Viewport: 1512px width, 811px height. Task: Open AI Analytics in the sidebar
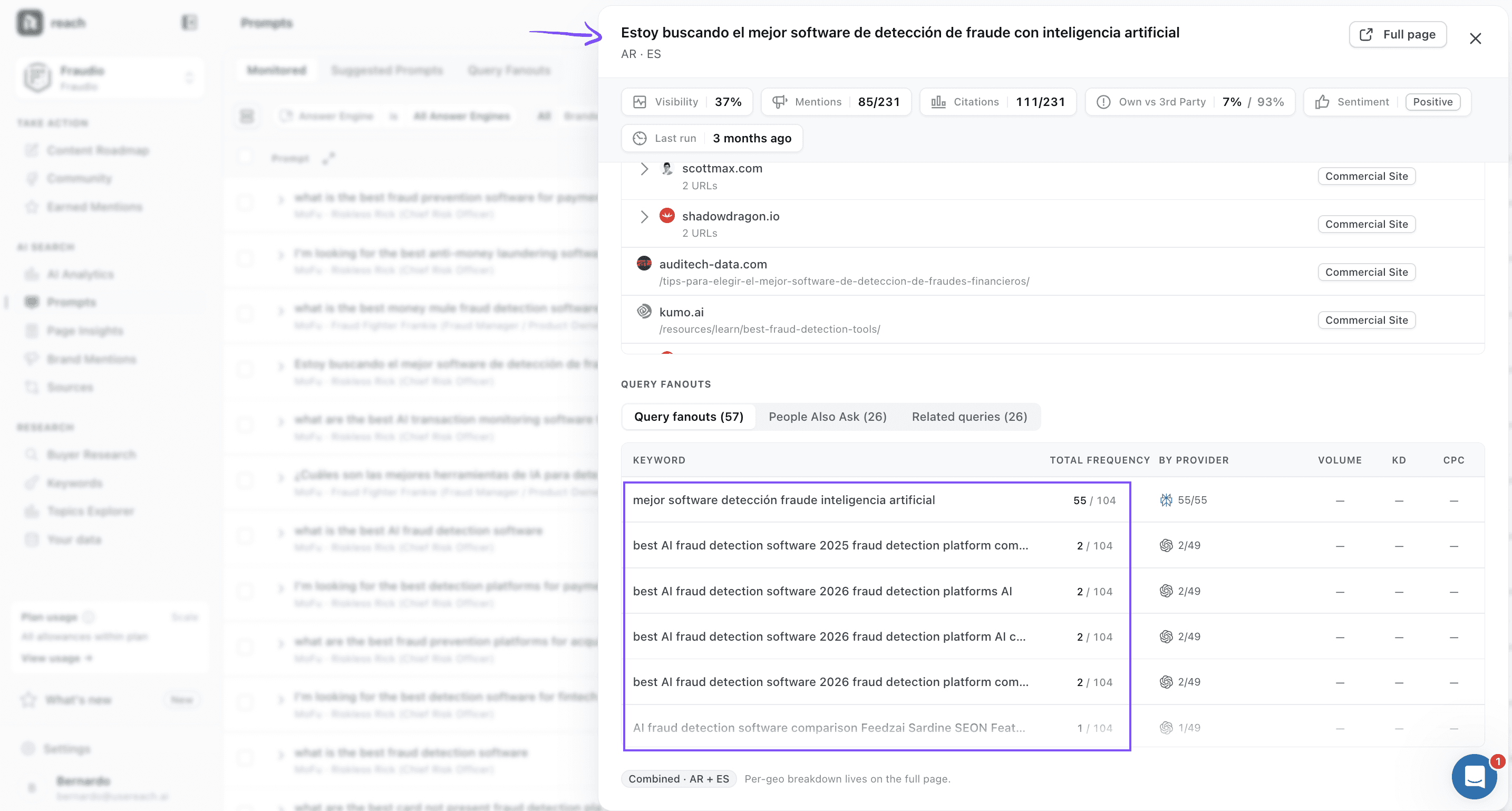81,275
